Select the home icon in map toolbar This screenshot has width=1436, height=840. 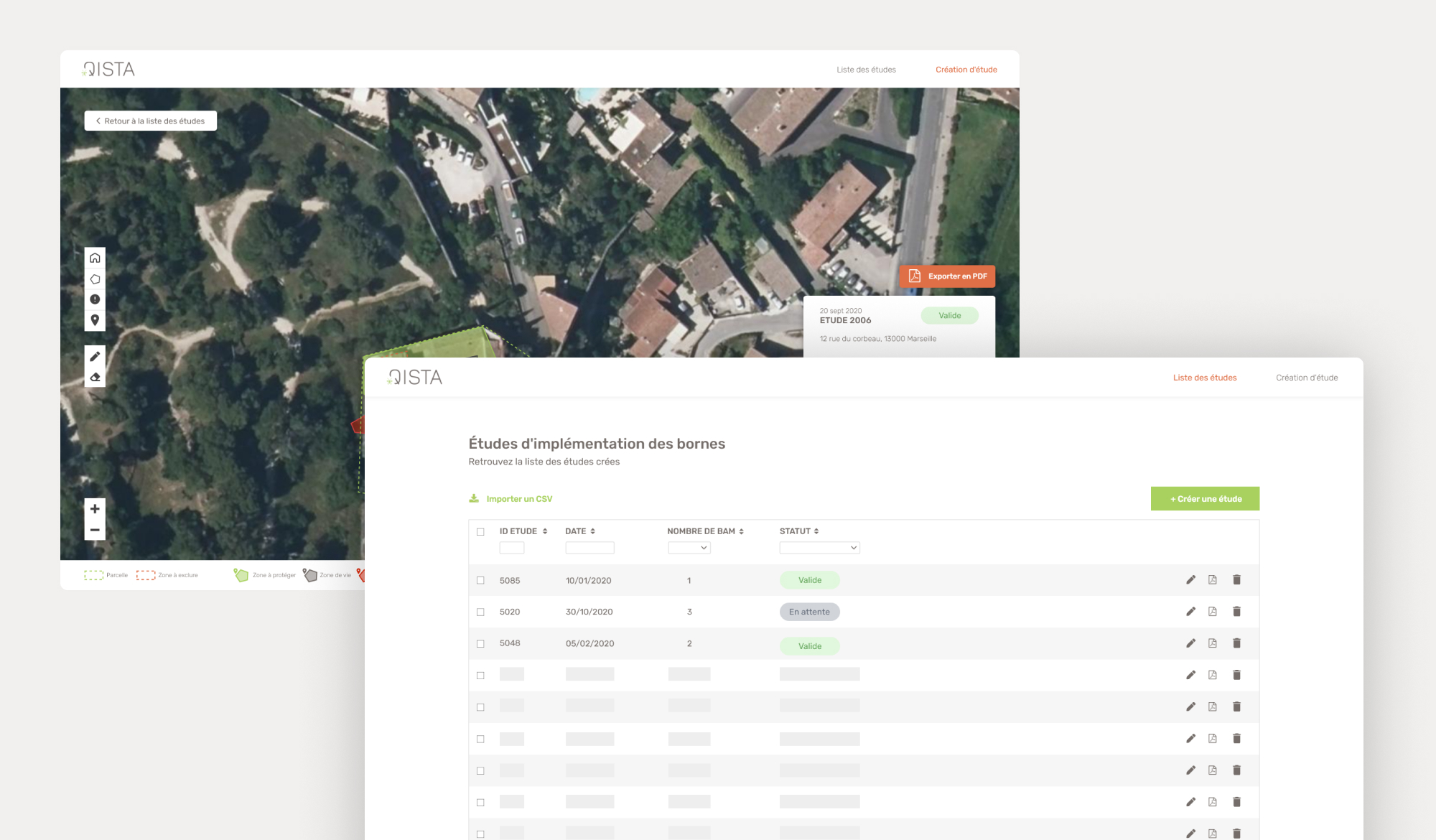tap(95, 258)
